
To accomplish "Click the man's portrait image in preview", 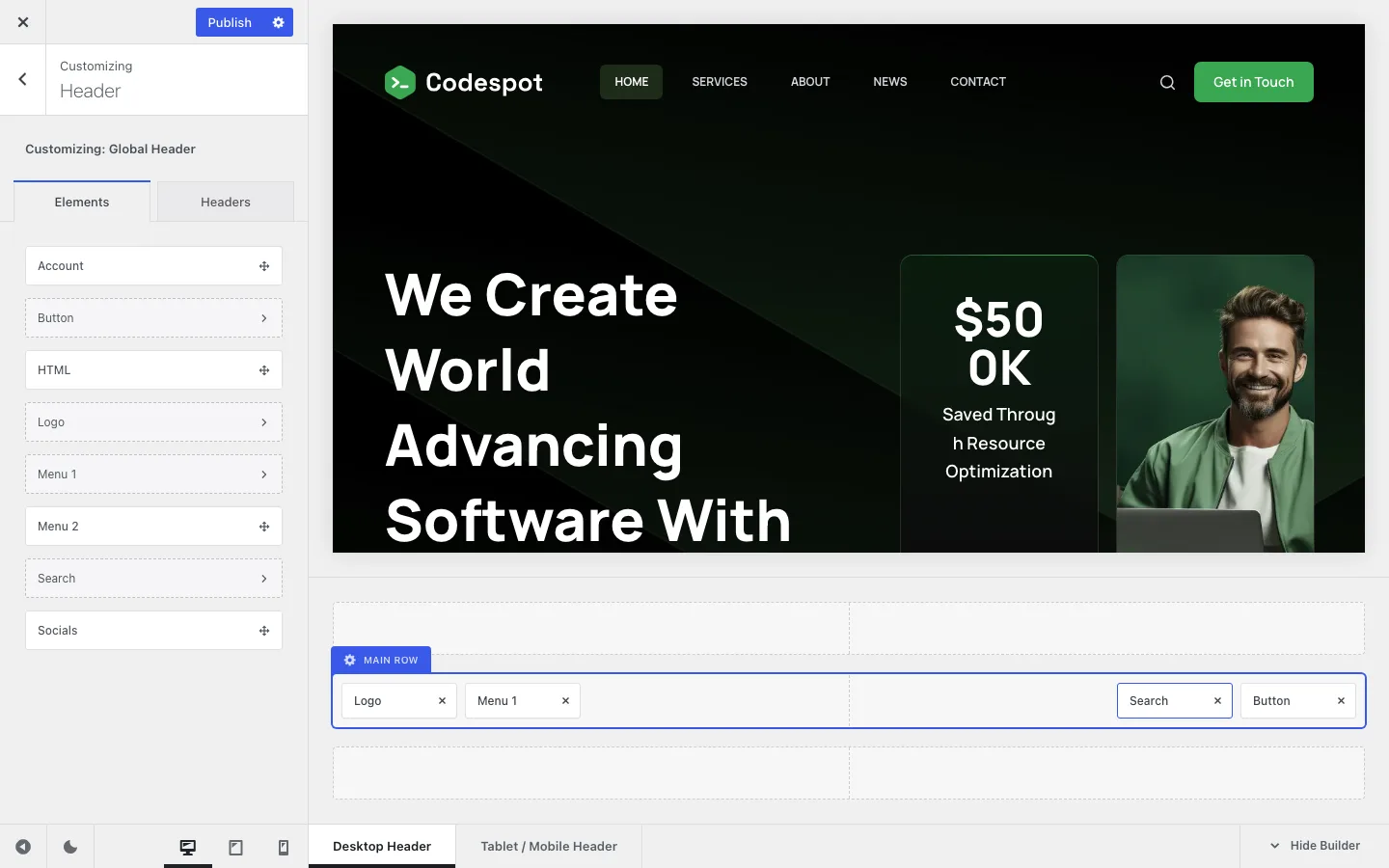I will pyautogui.click(x=1215, y=404).
